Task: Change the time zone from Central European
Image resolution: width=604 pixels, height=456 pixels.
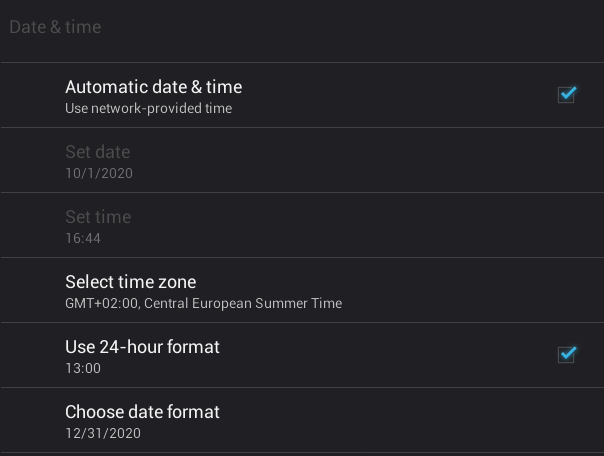Action: coord(302,290)
